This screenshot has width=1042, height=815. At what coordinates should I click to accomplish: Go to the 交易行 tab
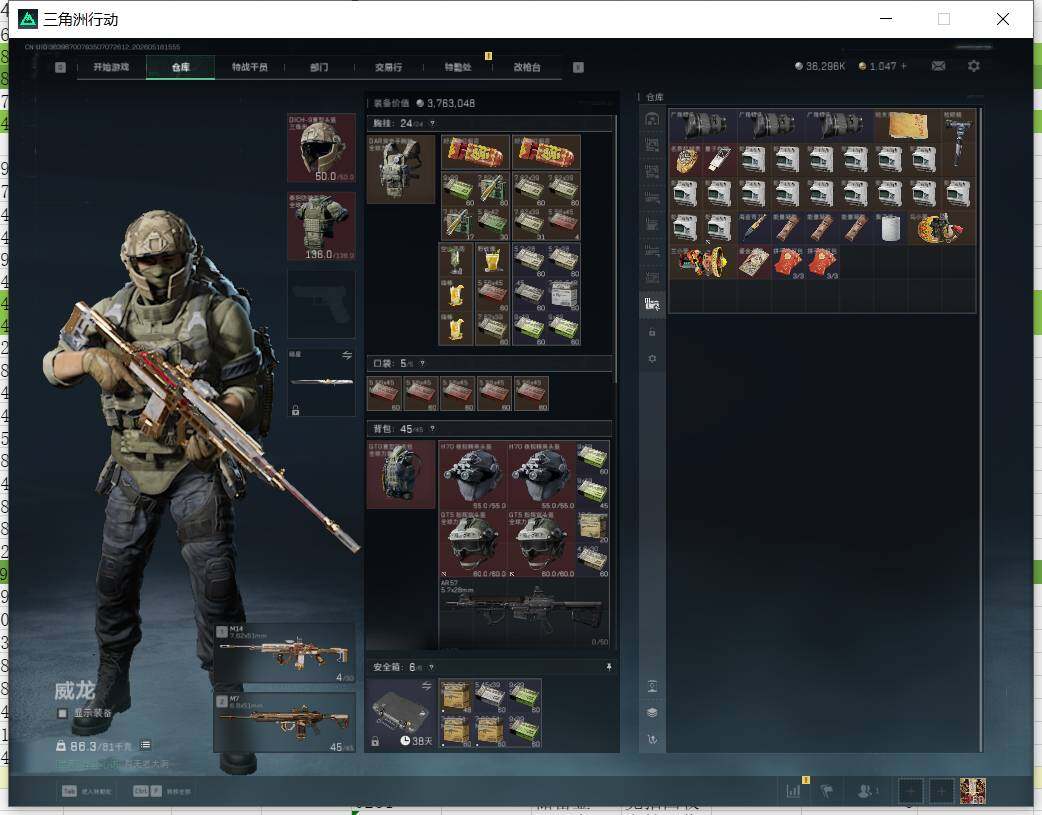click(x=388, y=67)
